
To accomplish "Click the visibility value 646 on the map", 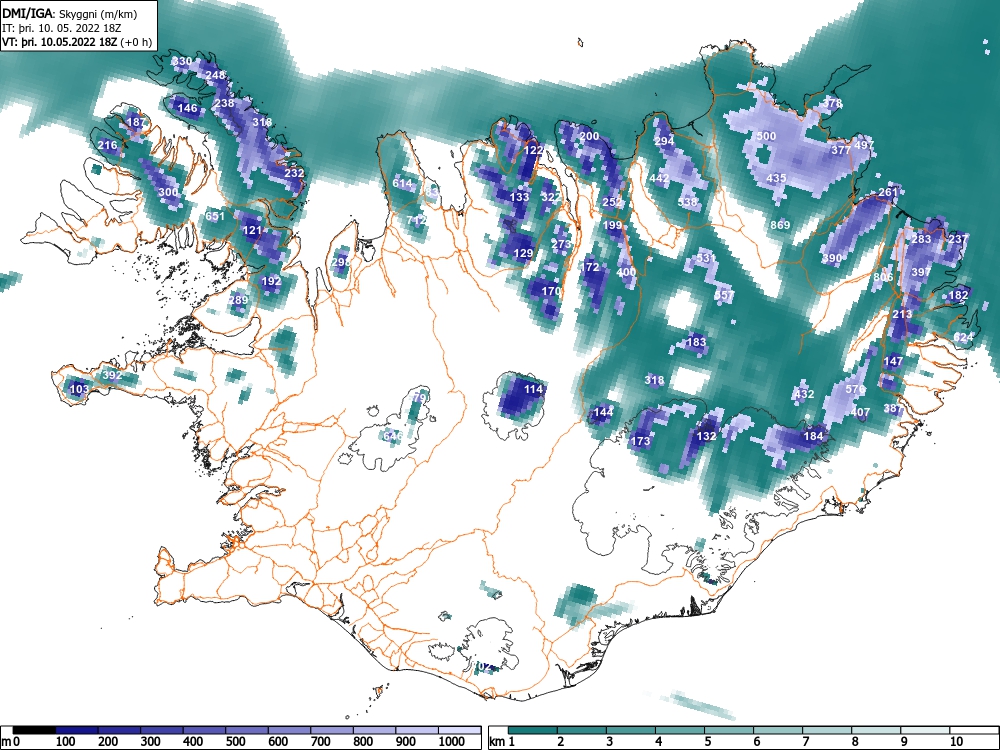I will (x=392, y=436).
